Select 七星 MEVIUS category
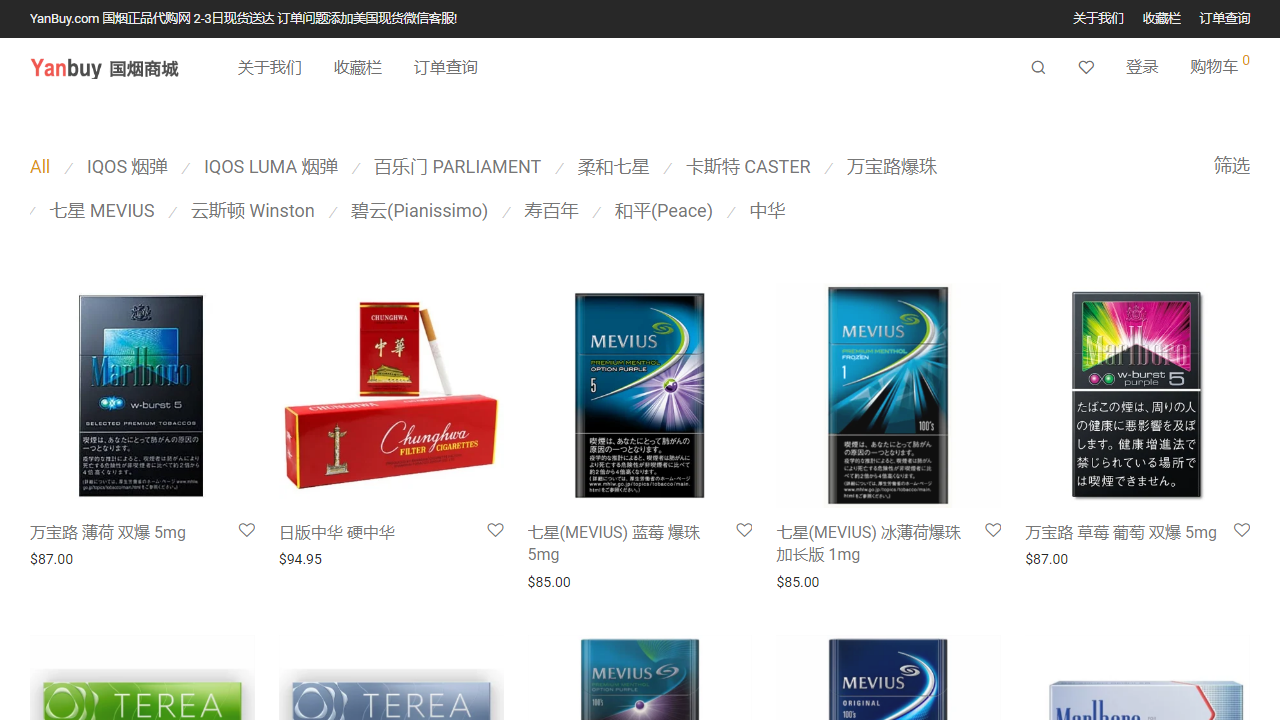 102,211
